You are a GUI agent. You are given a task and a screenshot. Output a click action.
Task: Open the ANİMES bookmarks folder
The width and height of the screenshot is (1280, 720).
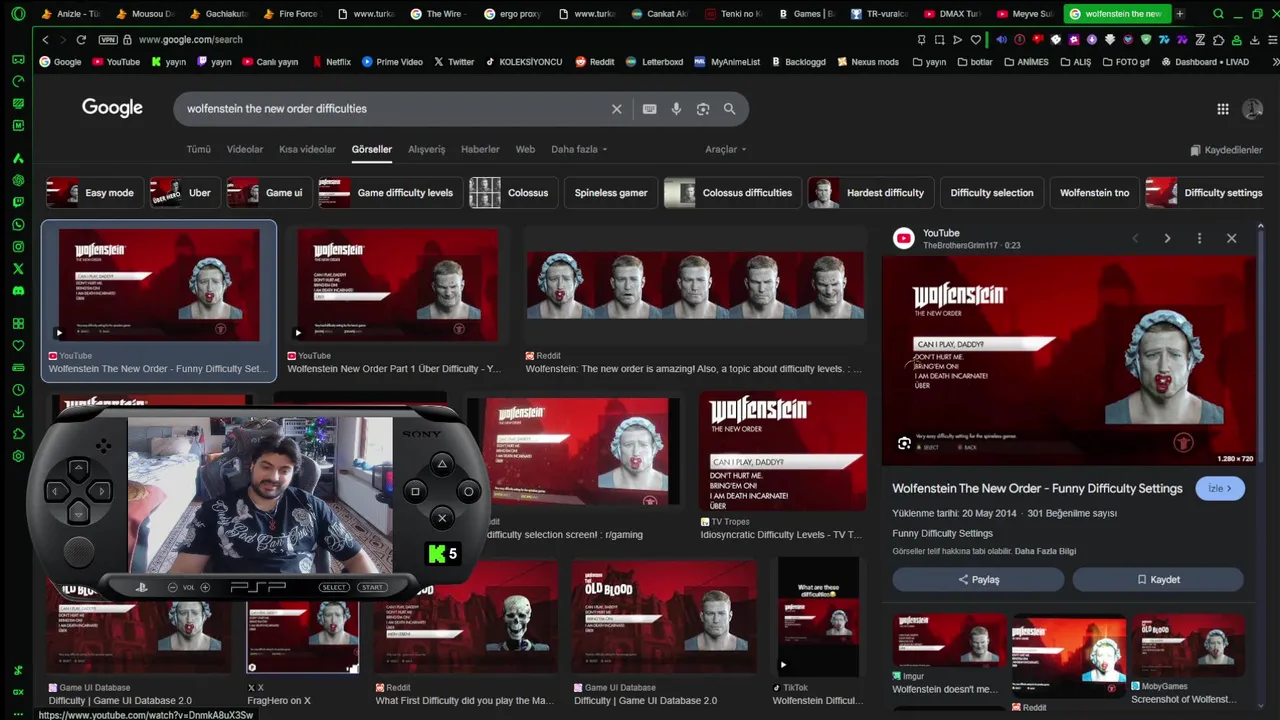[1026, 62]
